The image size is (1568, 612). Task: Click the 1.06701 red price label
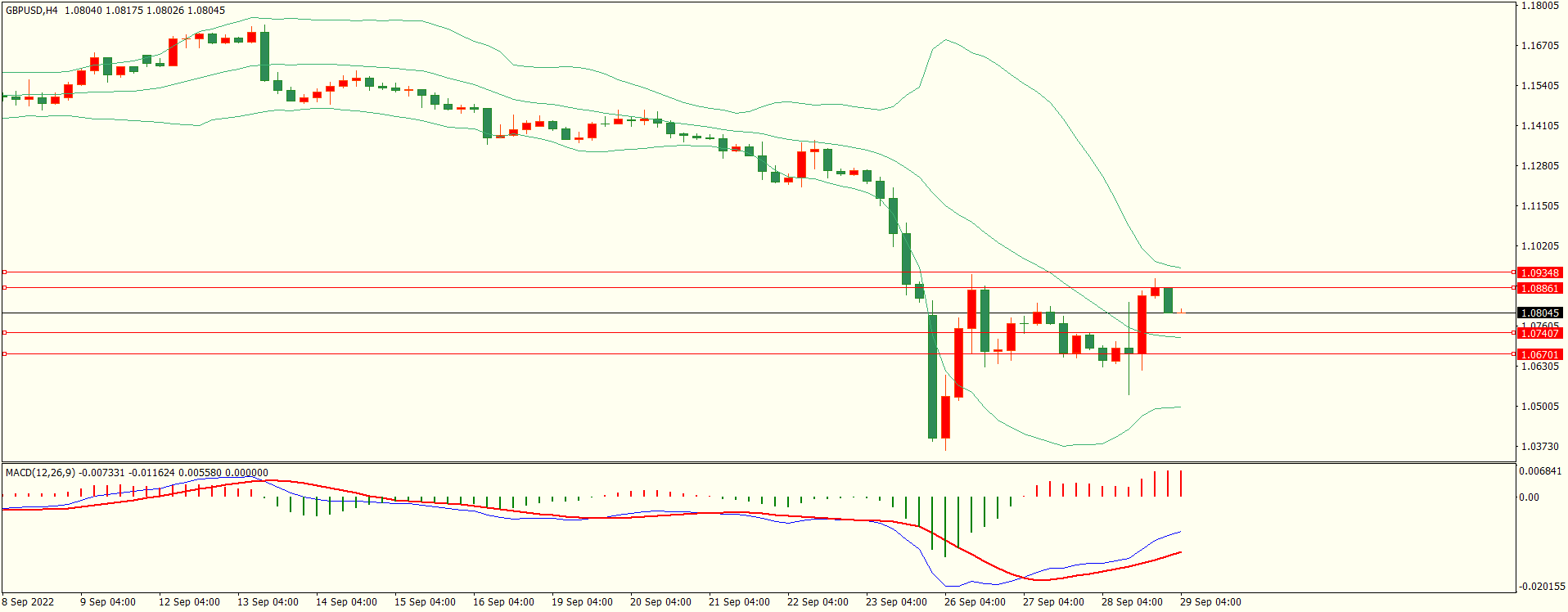click(1539, 354)
